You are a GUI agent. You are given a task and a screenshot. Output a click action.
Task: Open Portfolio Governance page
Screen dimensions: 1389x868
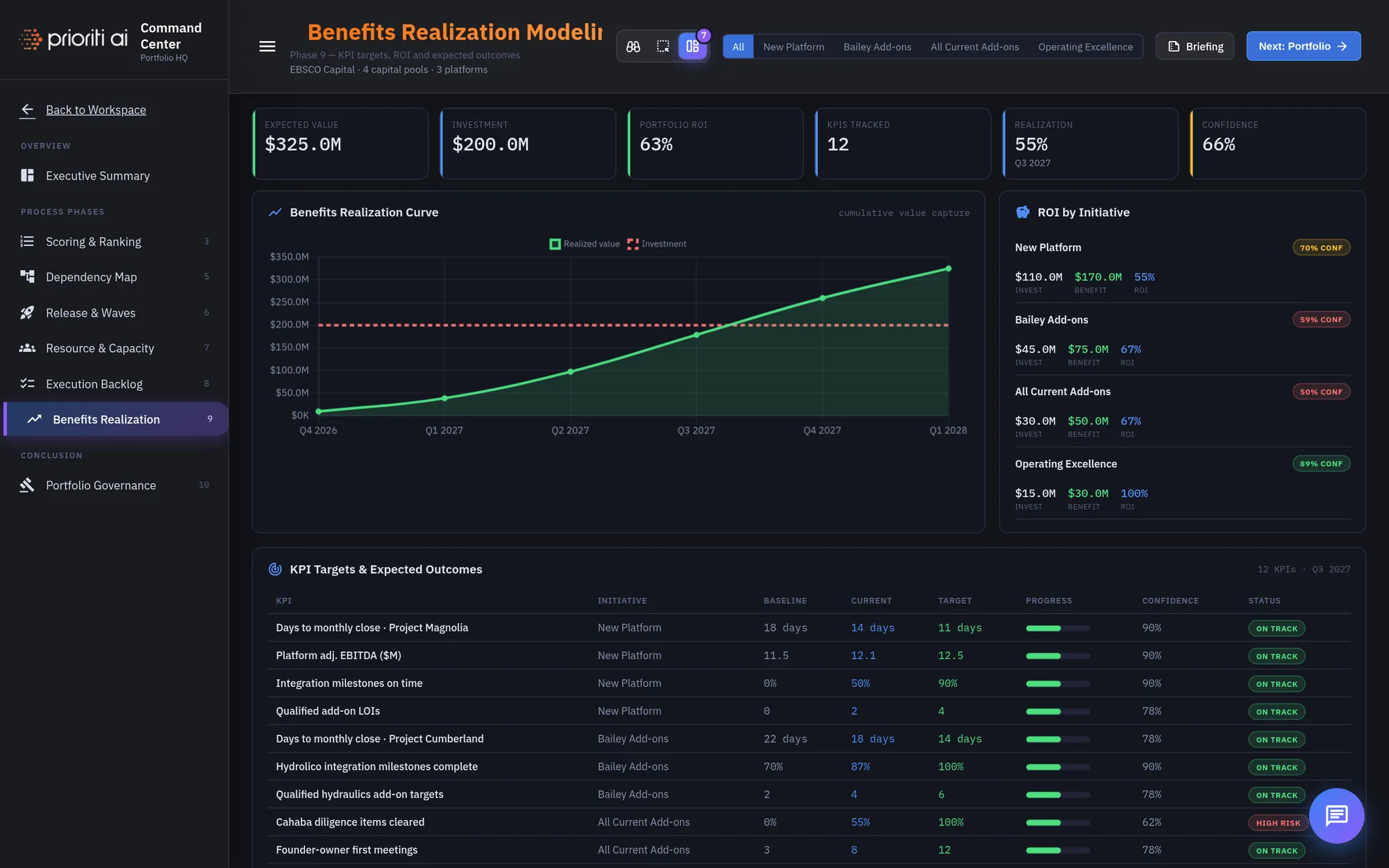(x=115, y=485)
